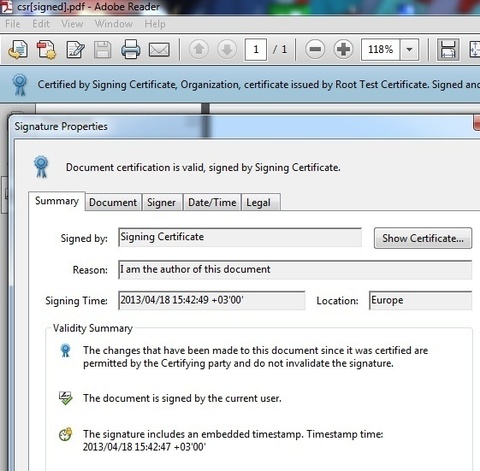Zoom out with minus button
Viewport: 480px width, 471px height.
315,49
